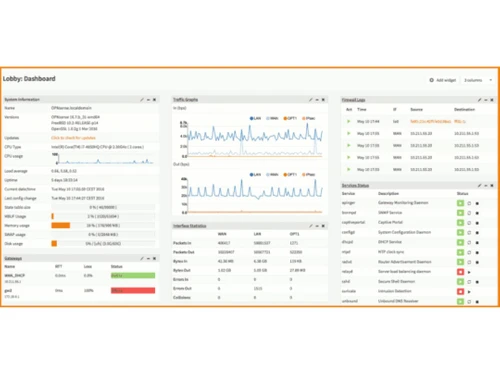Toggle WAN series in the In traffic legend
The width and height of the screenshot is (500, 375).
point(272,118)
